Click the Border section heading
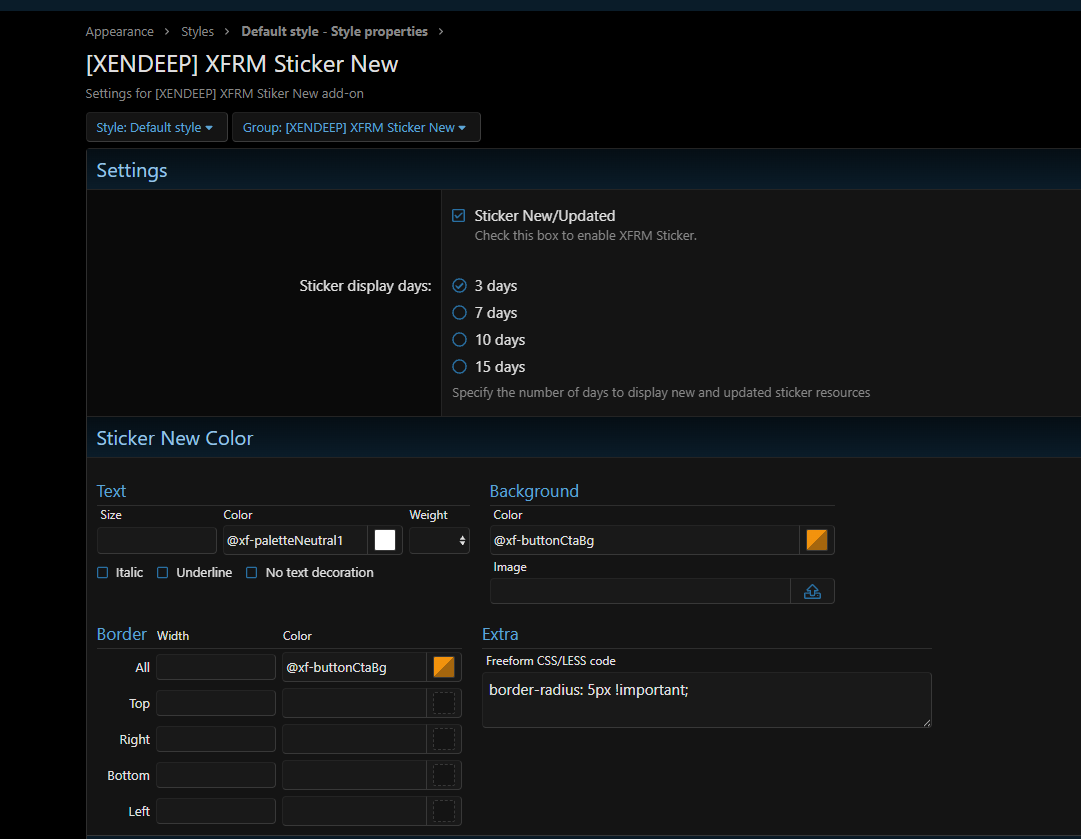 [121, 634]
